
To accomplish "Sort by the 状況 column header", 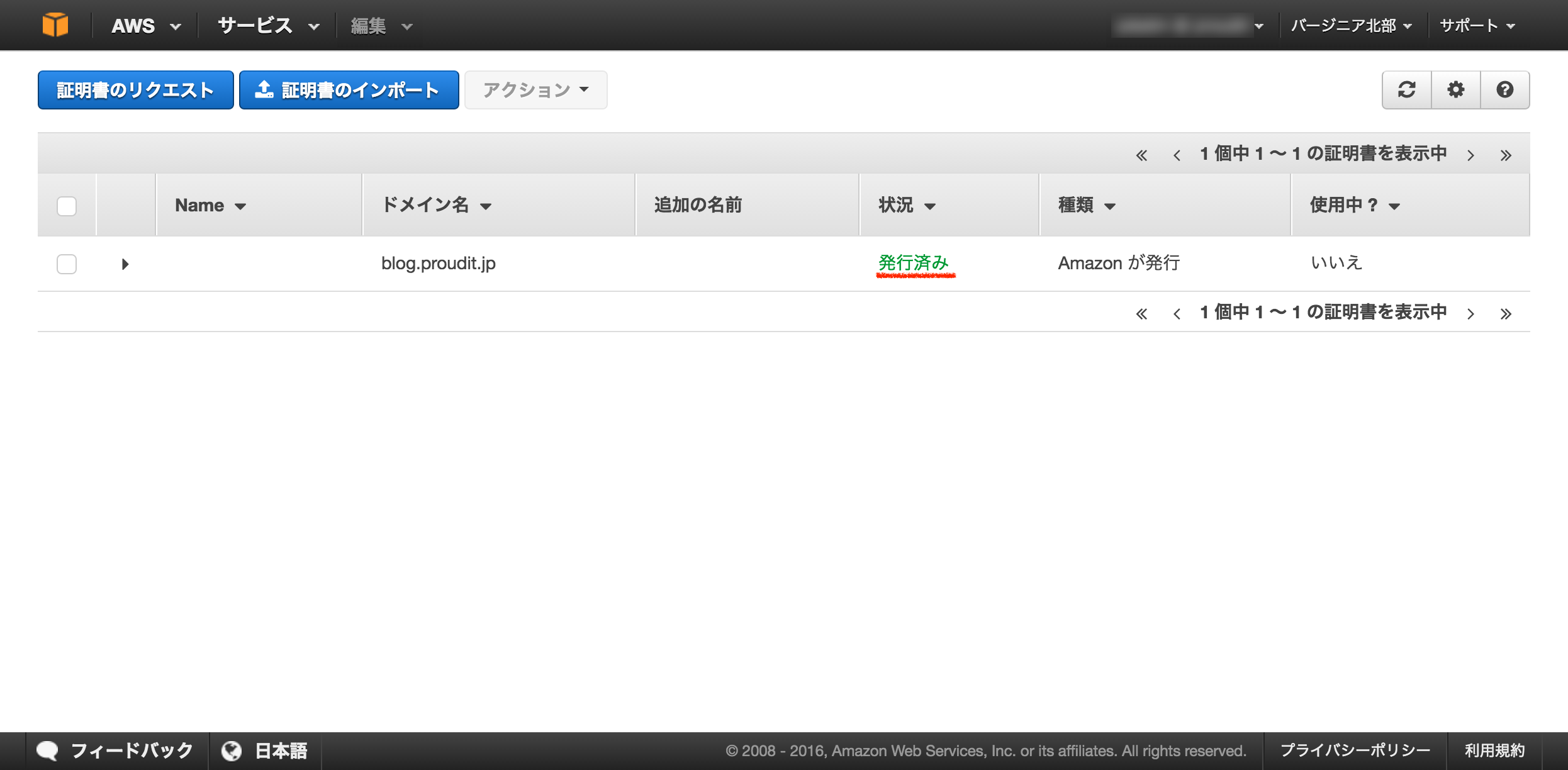I will point(906,205).
